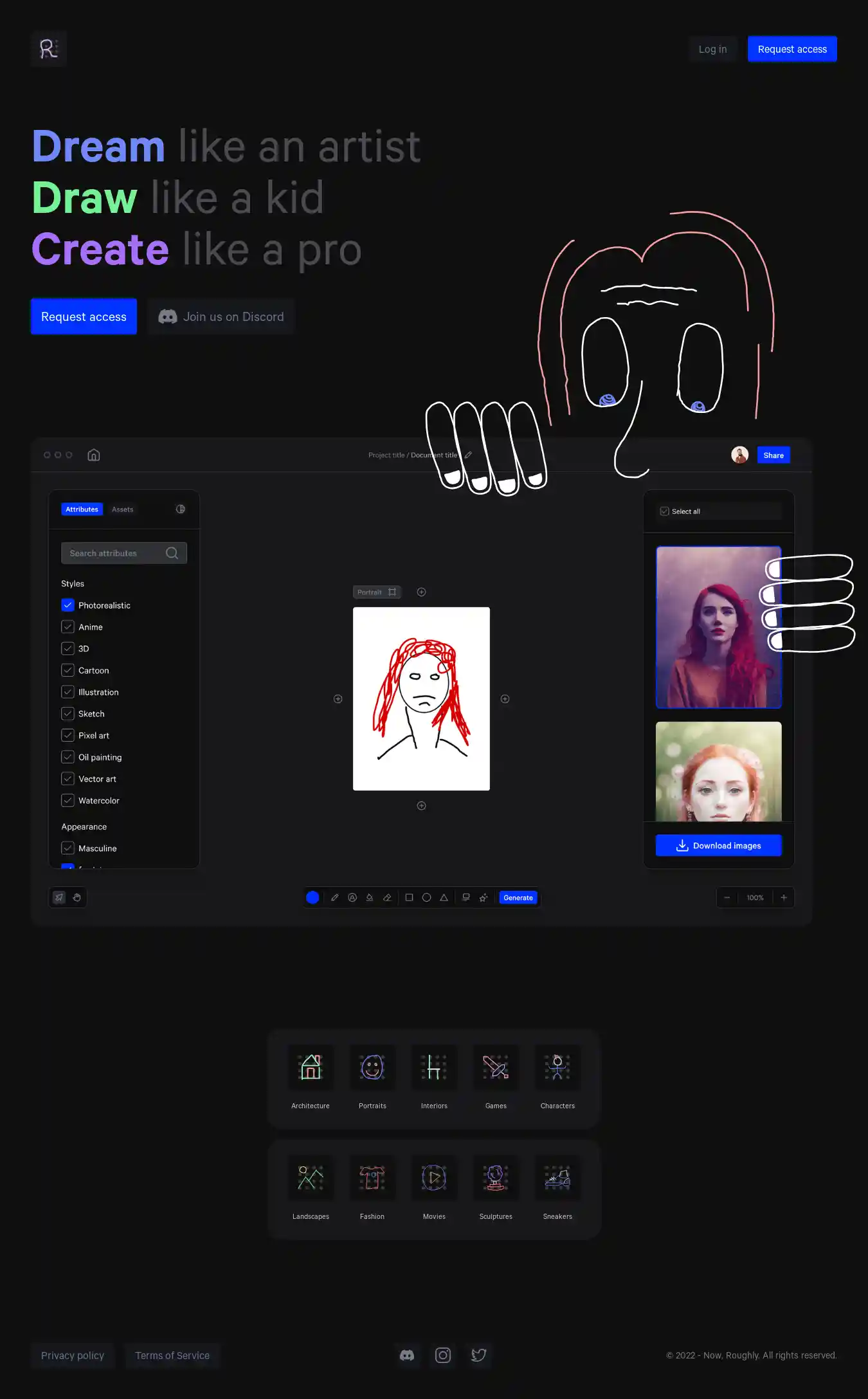This screenshot has width=868, height=1399.
Task: Check the Select all checkbox
Action: tap(665, 511)
